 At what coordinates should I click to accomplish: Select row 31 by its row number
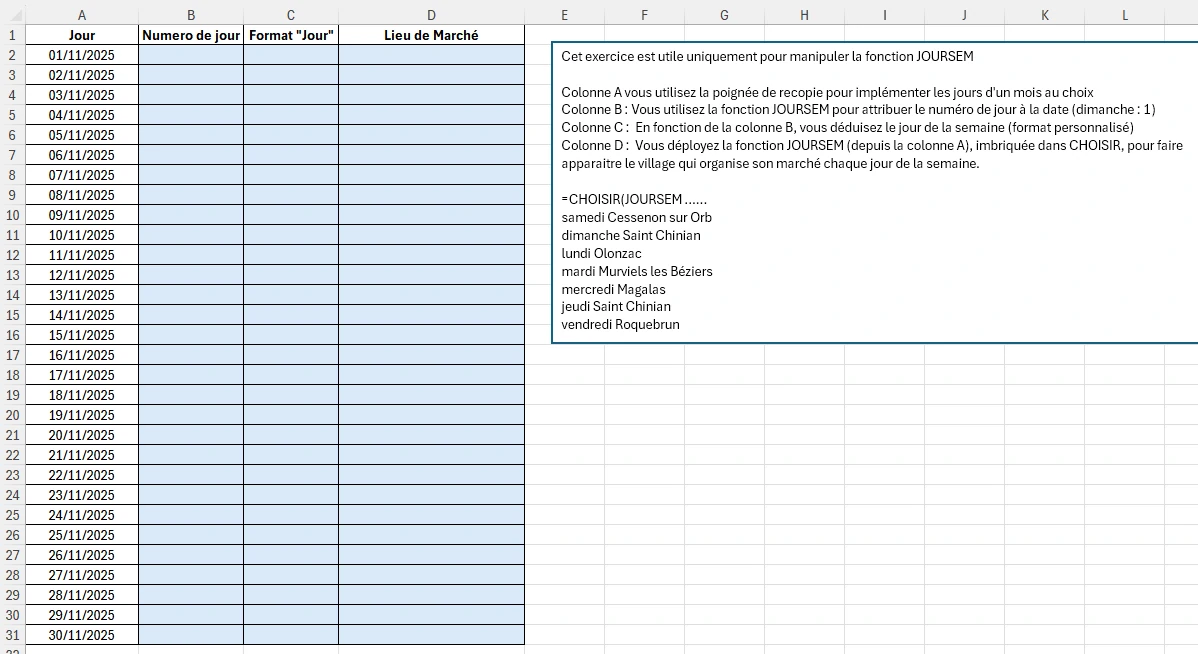[x=12, y=635]
